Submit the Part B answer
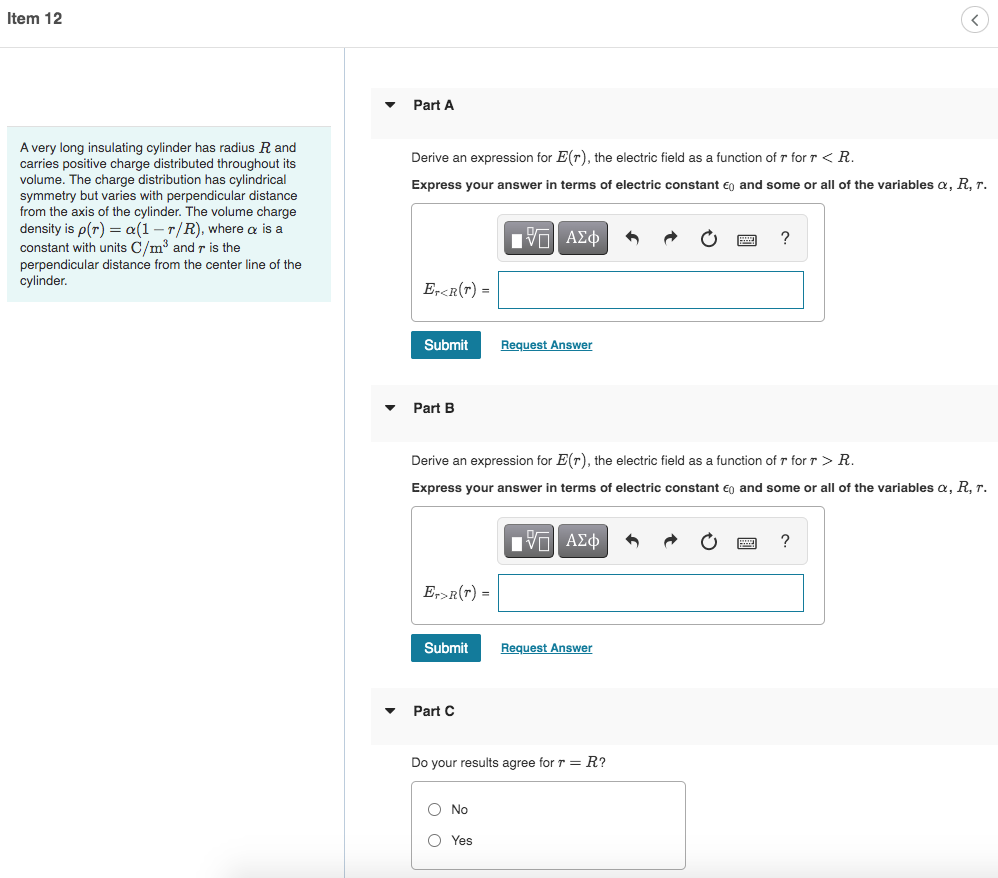The width and height of the screenshot is (998, 878). (x=446, y=648)
